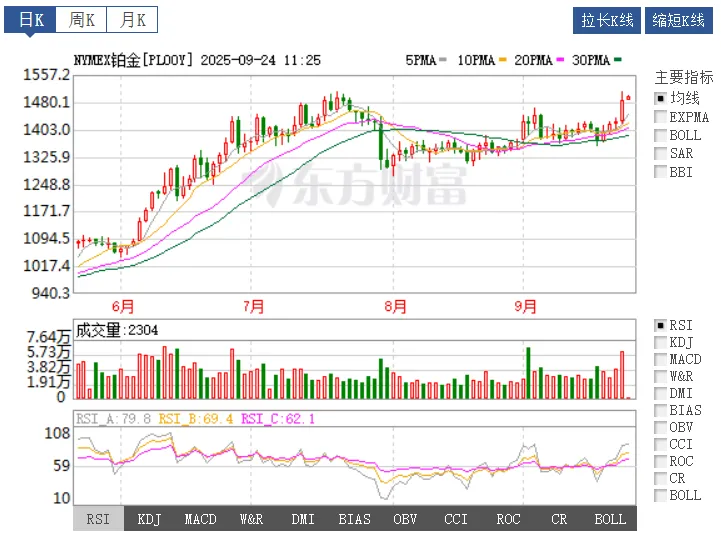
Task: Open the RSI tab in bottom bar
Action: point(98,519)
